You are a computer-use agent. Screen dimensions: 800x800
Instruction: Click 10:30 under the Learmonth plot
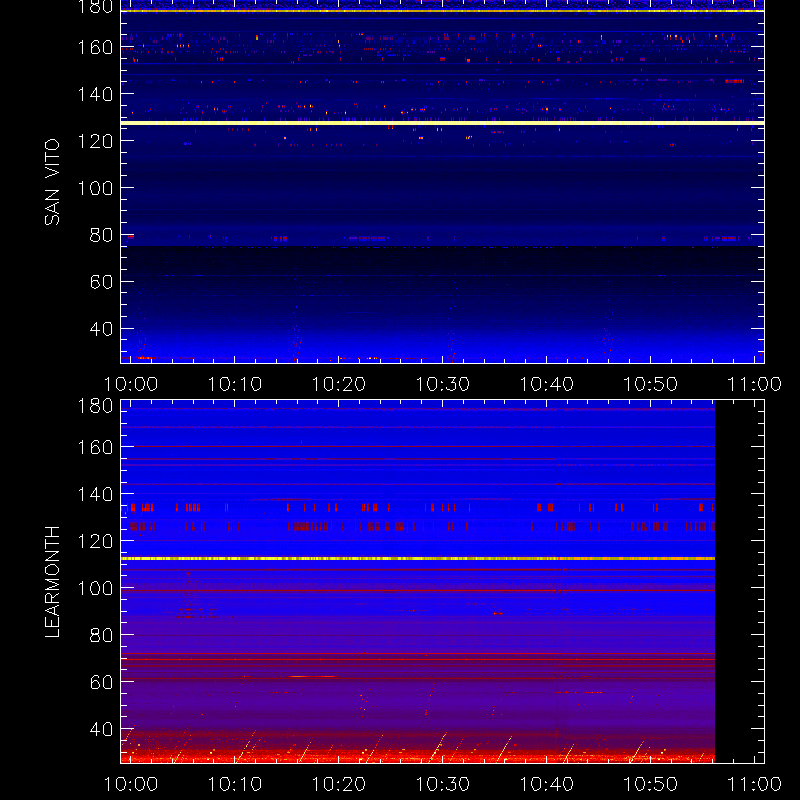click(443, 784)
